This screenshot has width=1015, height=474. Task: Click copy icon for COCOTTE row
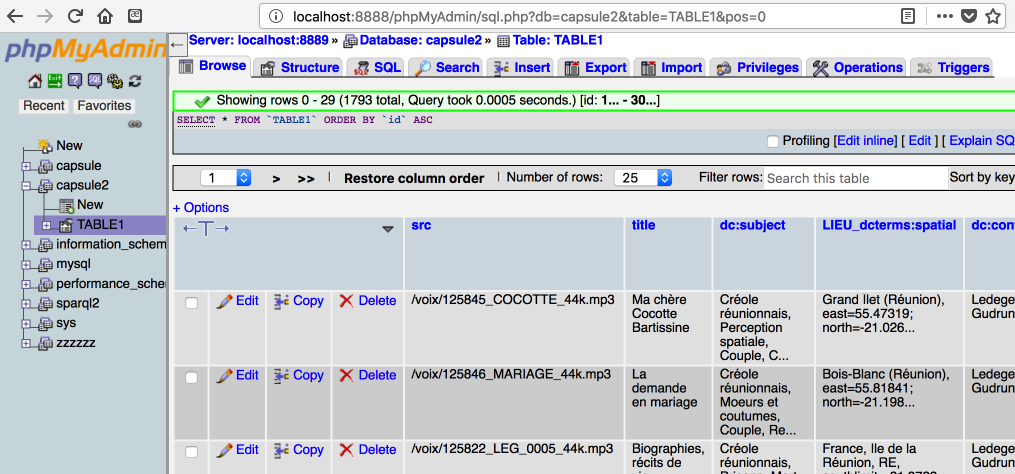tap(282, 301)
